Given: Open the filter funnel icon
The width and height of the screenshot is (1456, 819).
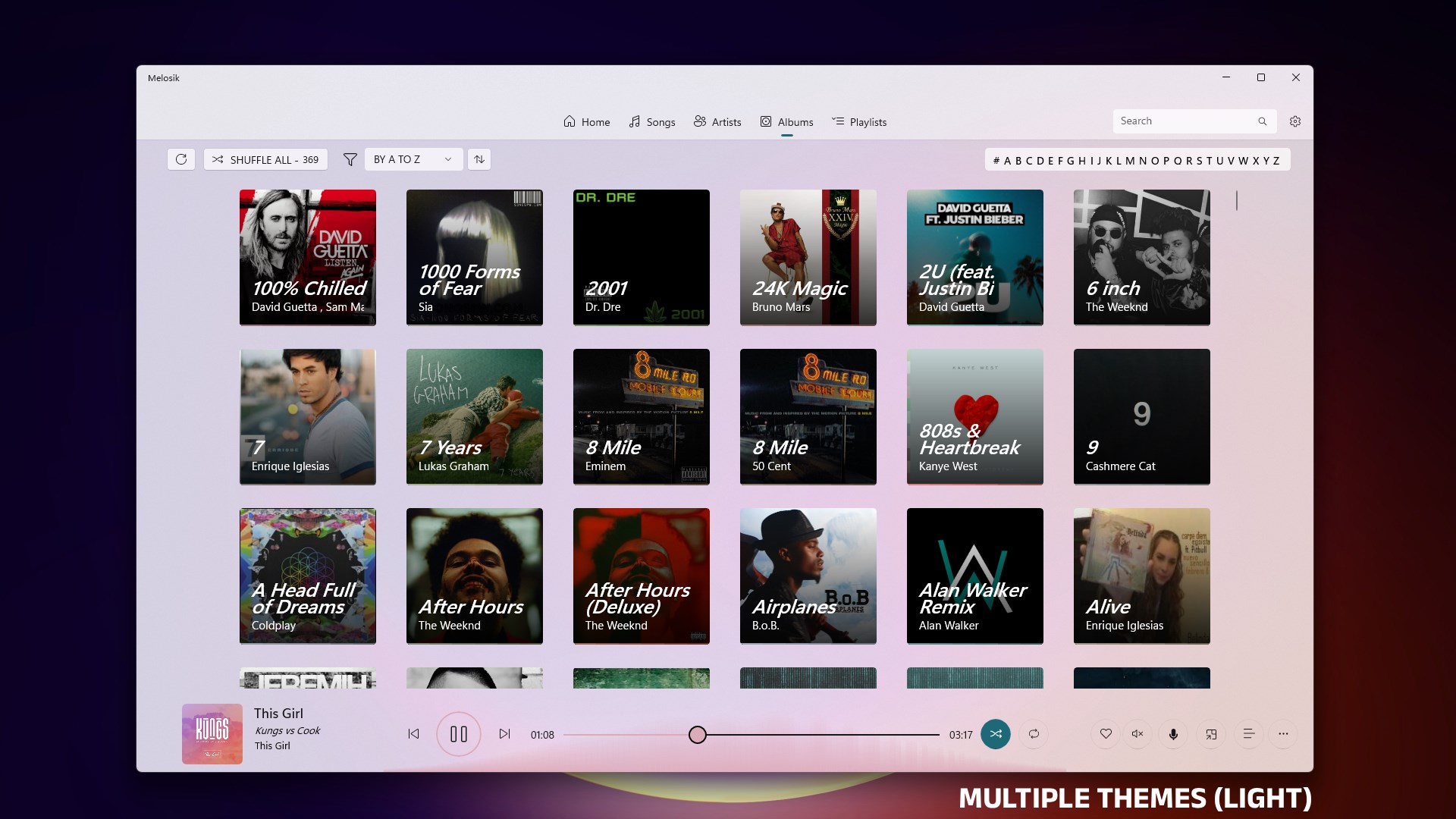Looking at the screenshot, I should 350,159.
